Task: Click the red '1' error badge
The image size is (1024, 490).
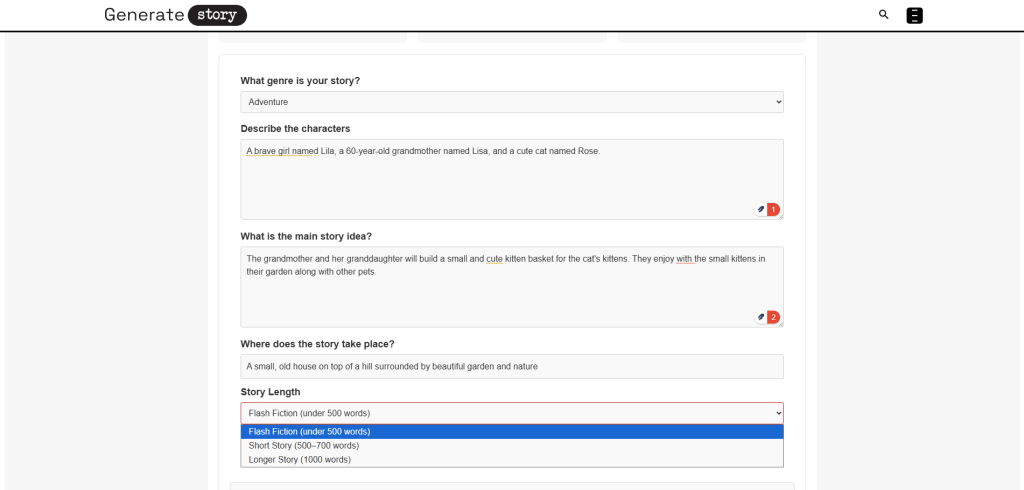Action: pos(773,210)
